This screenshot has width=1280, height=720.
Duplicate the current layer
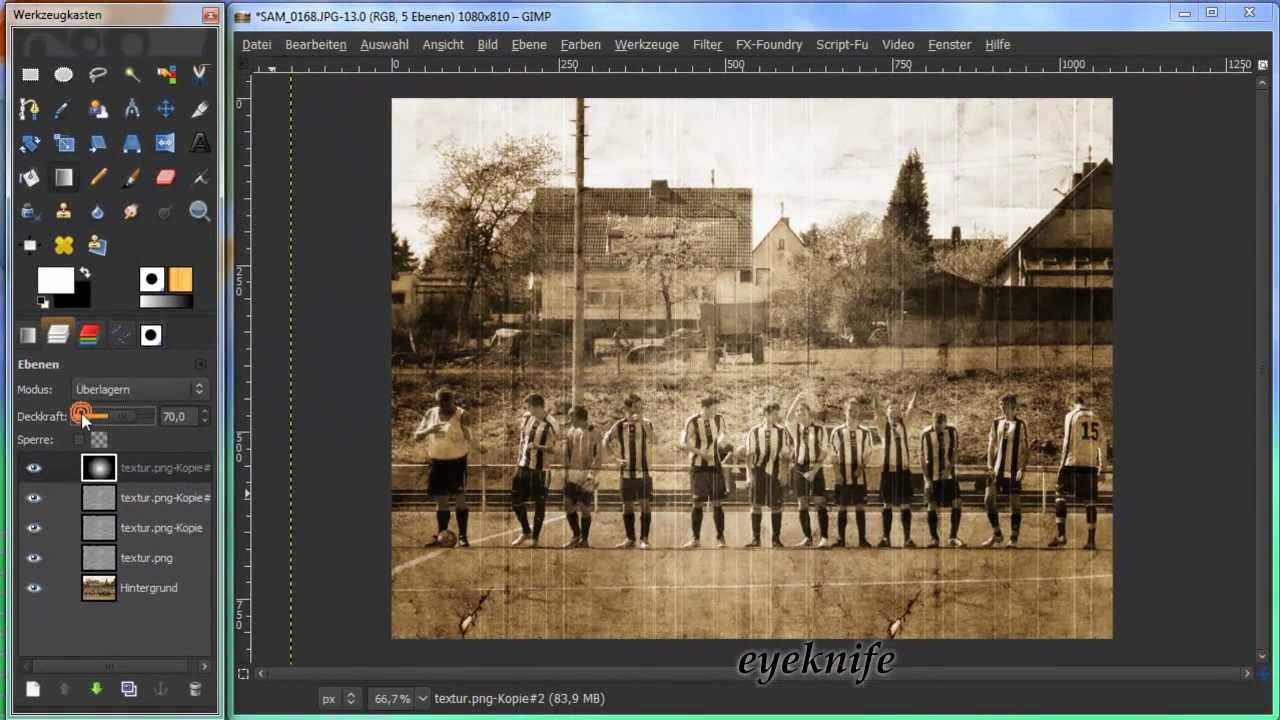(128, 689)
